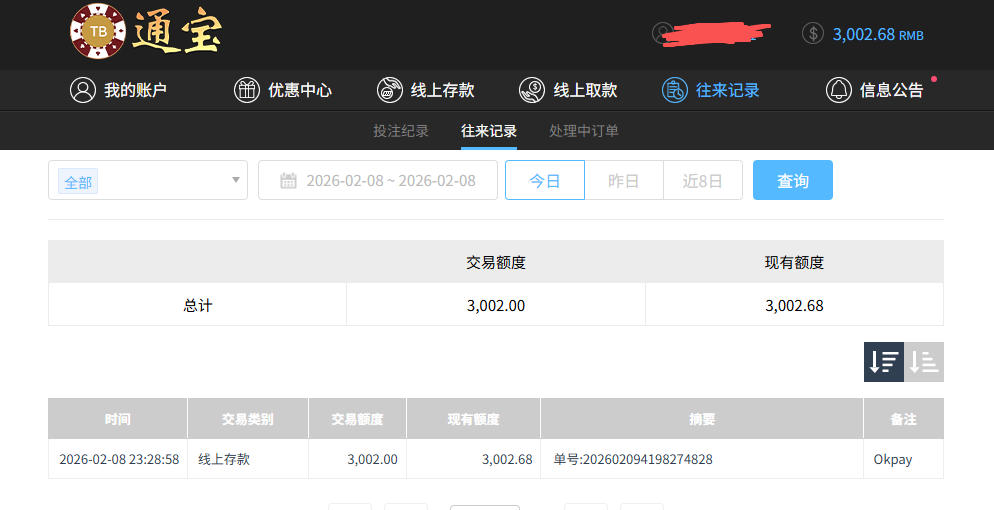
Task: Open 我的账户 from the navigation bar
Action: [x=118, y=90]
